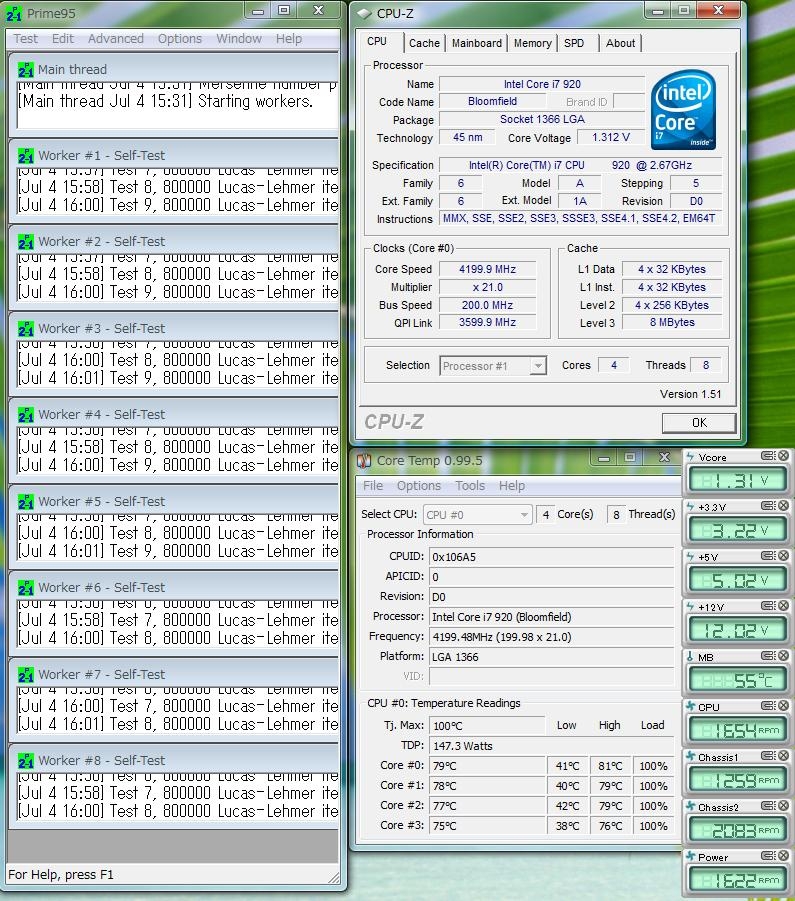Click the TDP value 147.3 Watts

[551, 746]
